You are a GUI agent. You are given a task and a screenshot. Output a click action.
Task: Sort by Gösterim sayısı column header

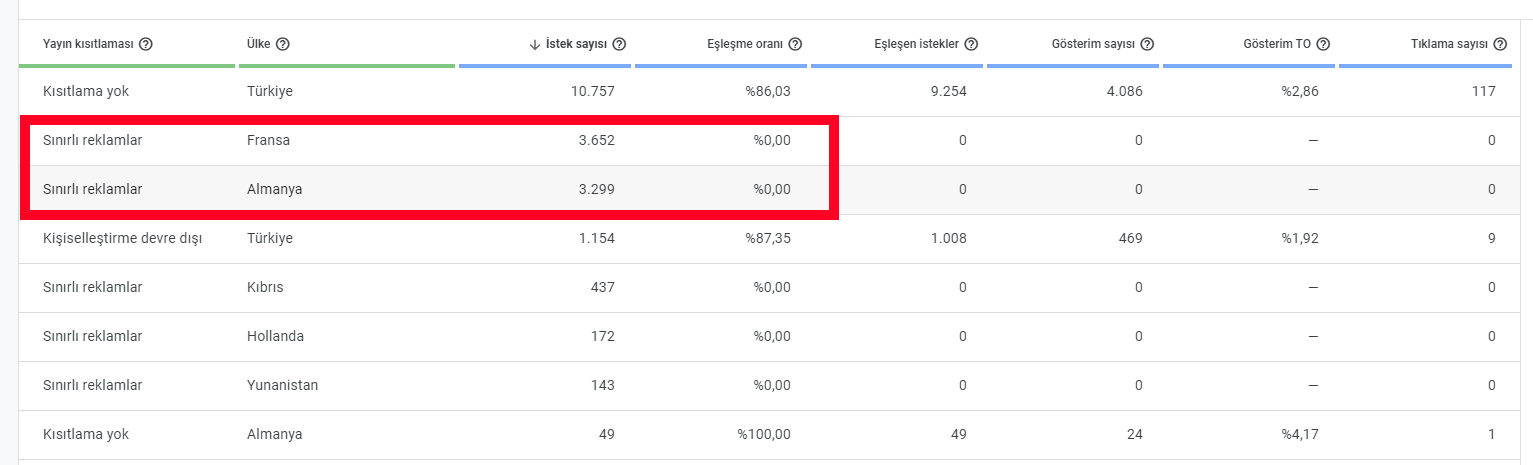click(1094, 44)
